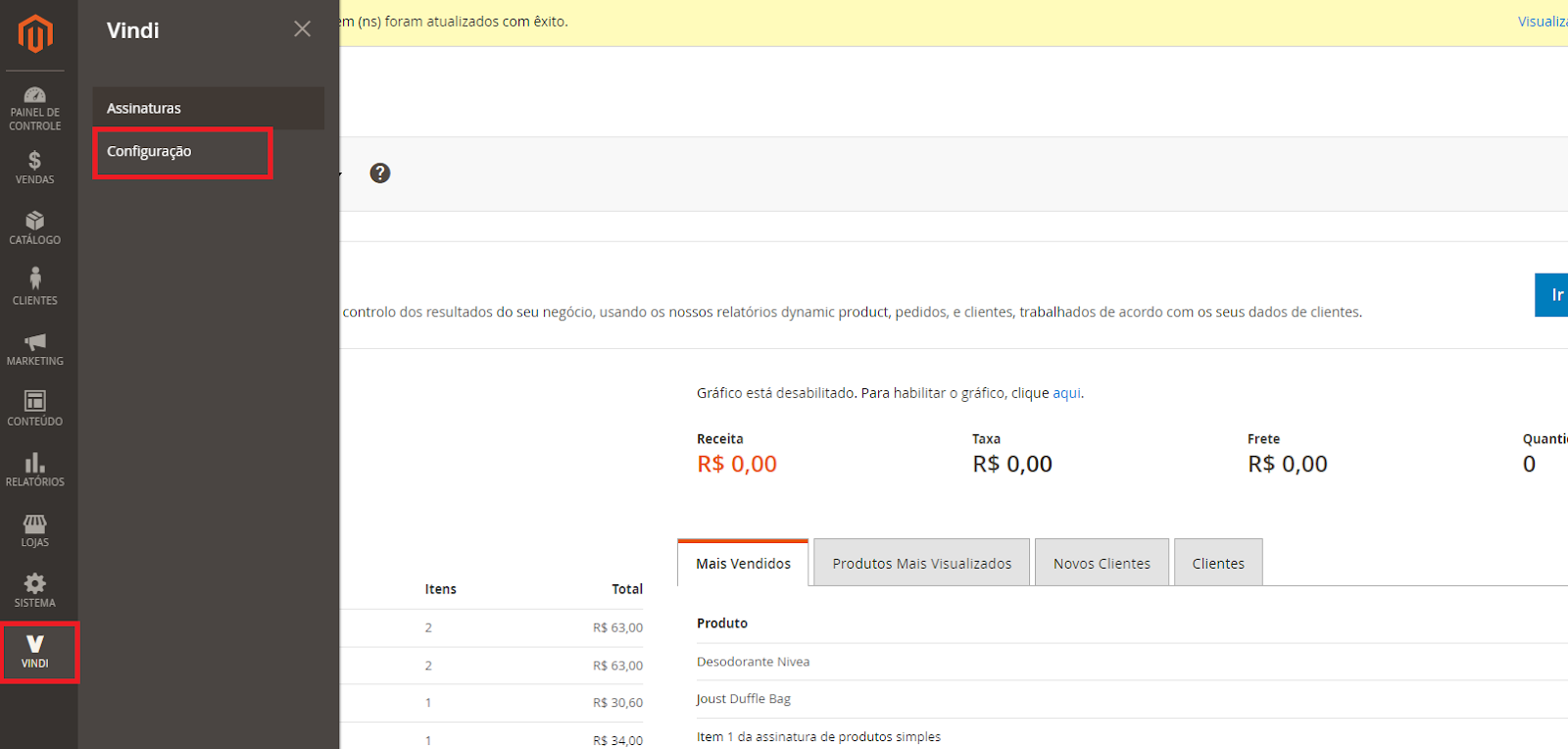This screenshot has width=1568, height=749.
Task: Select Assinaturas in Vindi menu
Action: click(x=144, y=109)
